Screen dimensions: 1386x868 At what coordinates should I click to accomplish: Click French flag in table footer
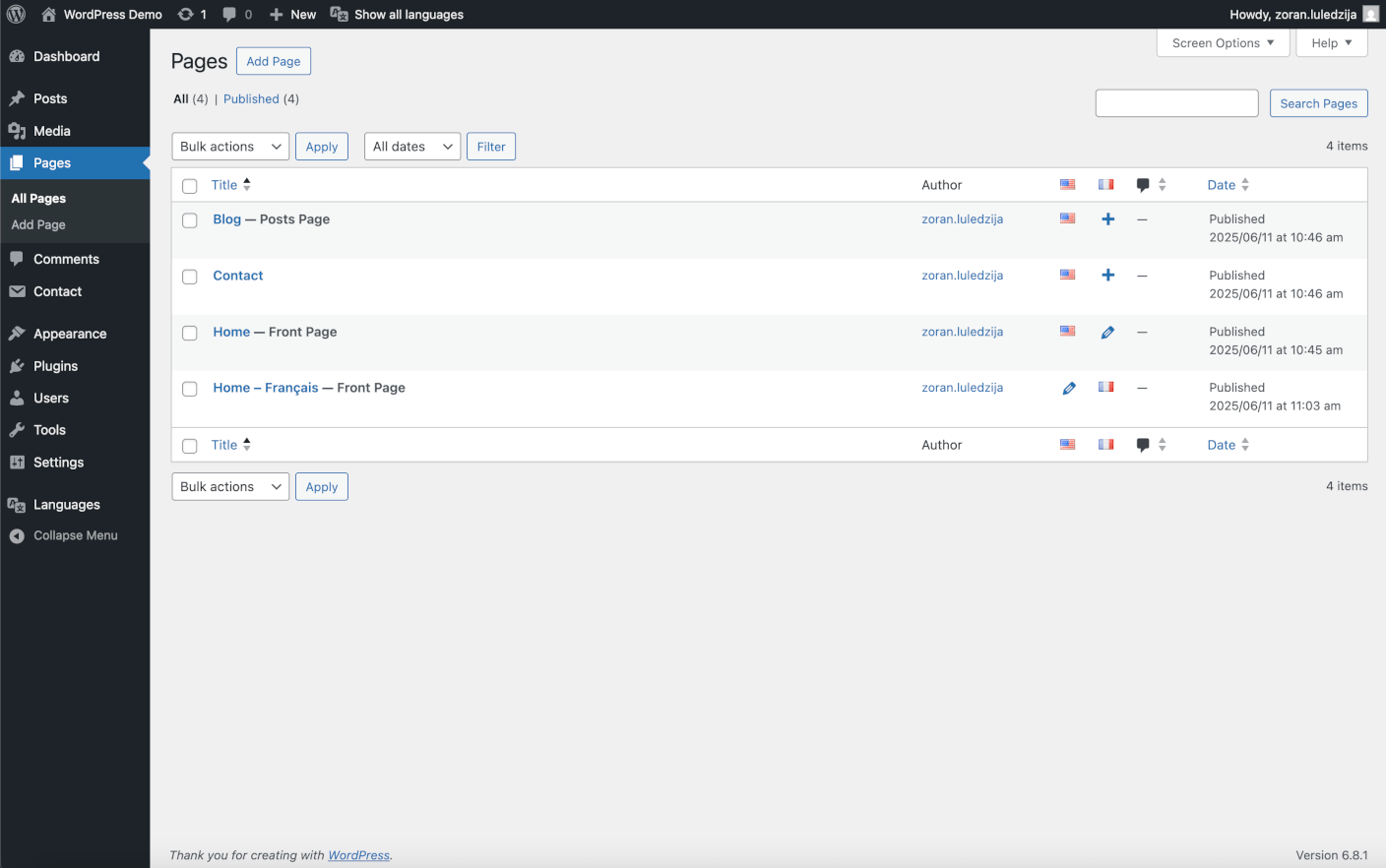click(1106, 444)
